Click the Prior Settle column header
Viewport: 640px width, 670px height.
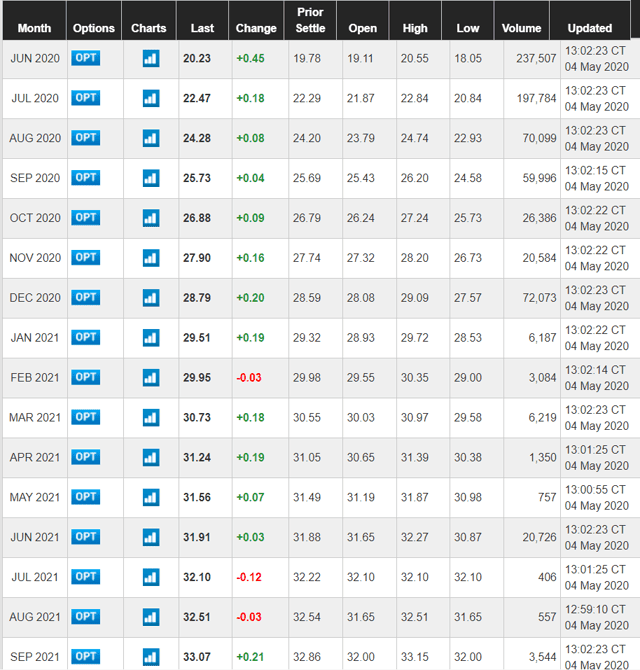click(310, 20)
